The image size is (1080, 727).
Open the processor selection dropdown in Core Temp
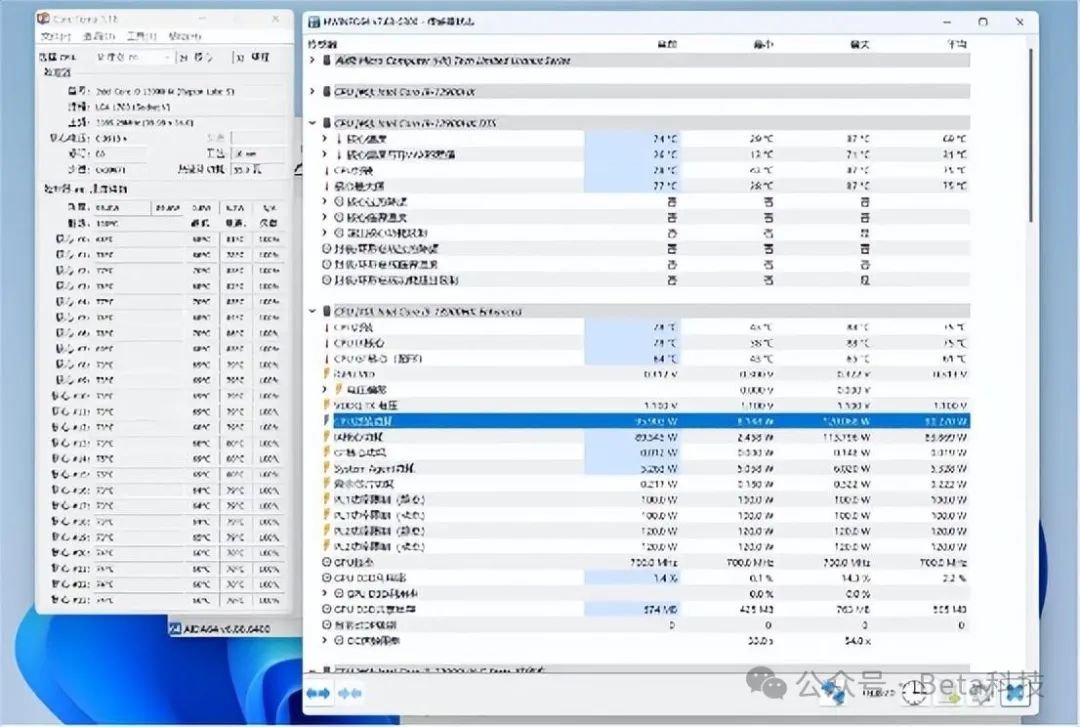pyautogui.click(x=132, y=57)
